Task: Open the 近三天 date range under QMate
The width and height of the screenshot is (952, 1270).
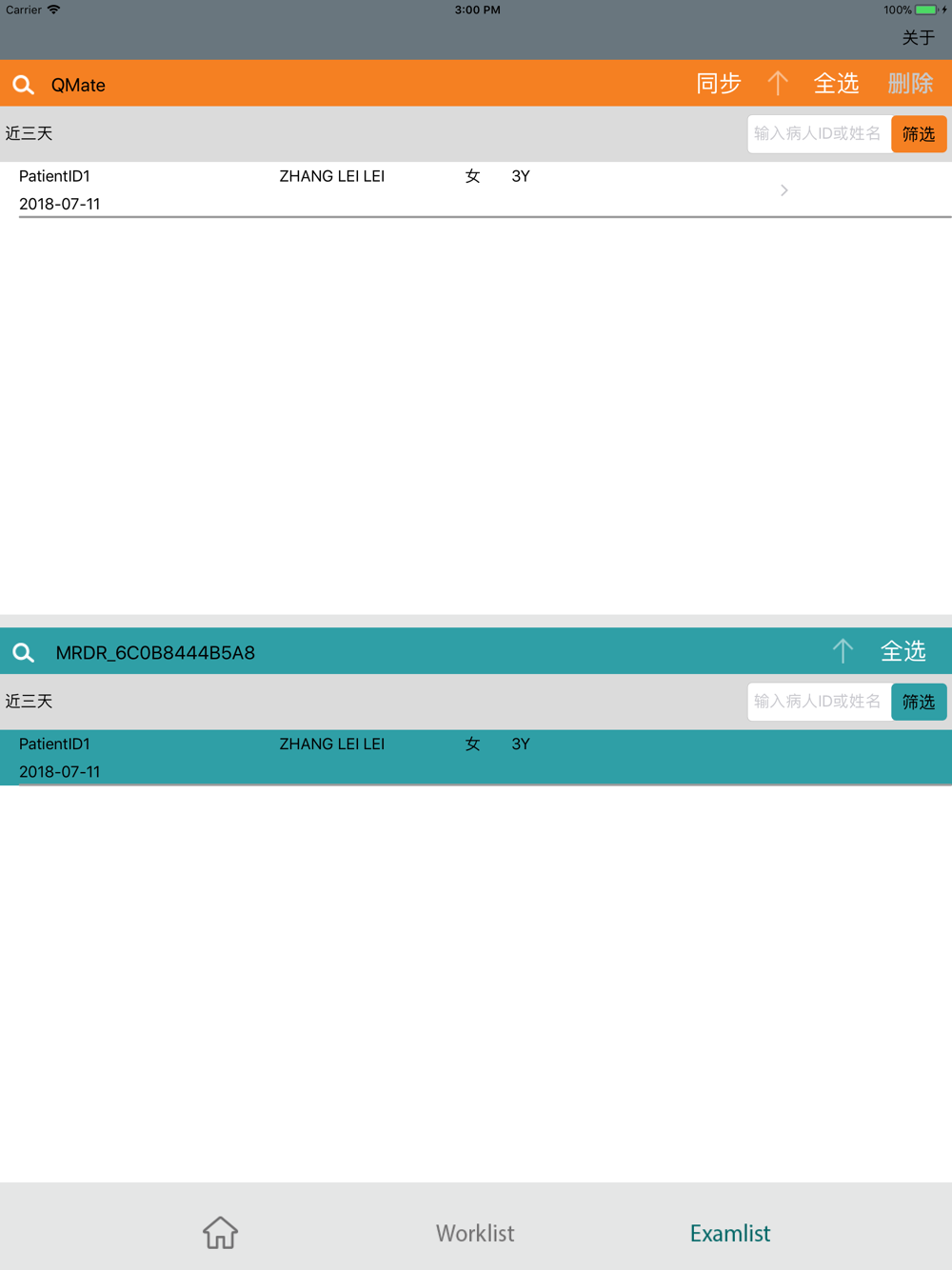Action: pos(30,133)
